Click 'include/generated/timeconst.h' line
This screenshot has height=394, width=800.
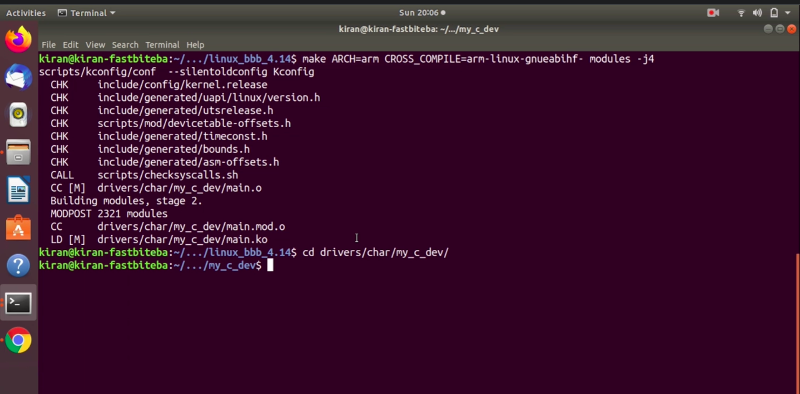tap(182, 136)
